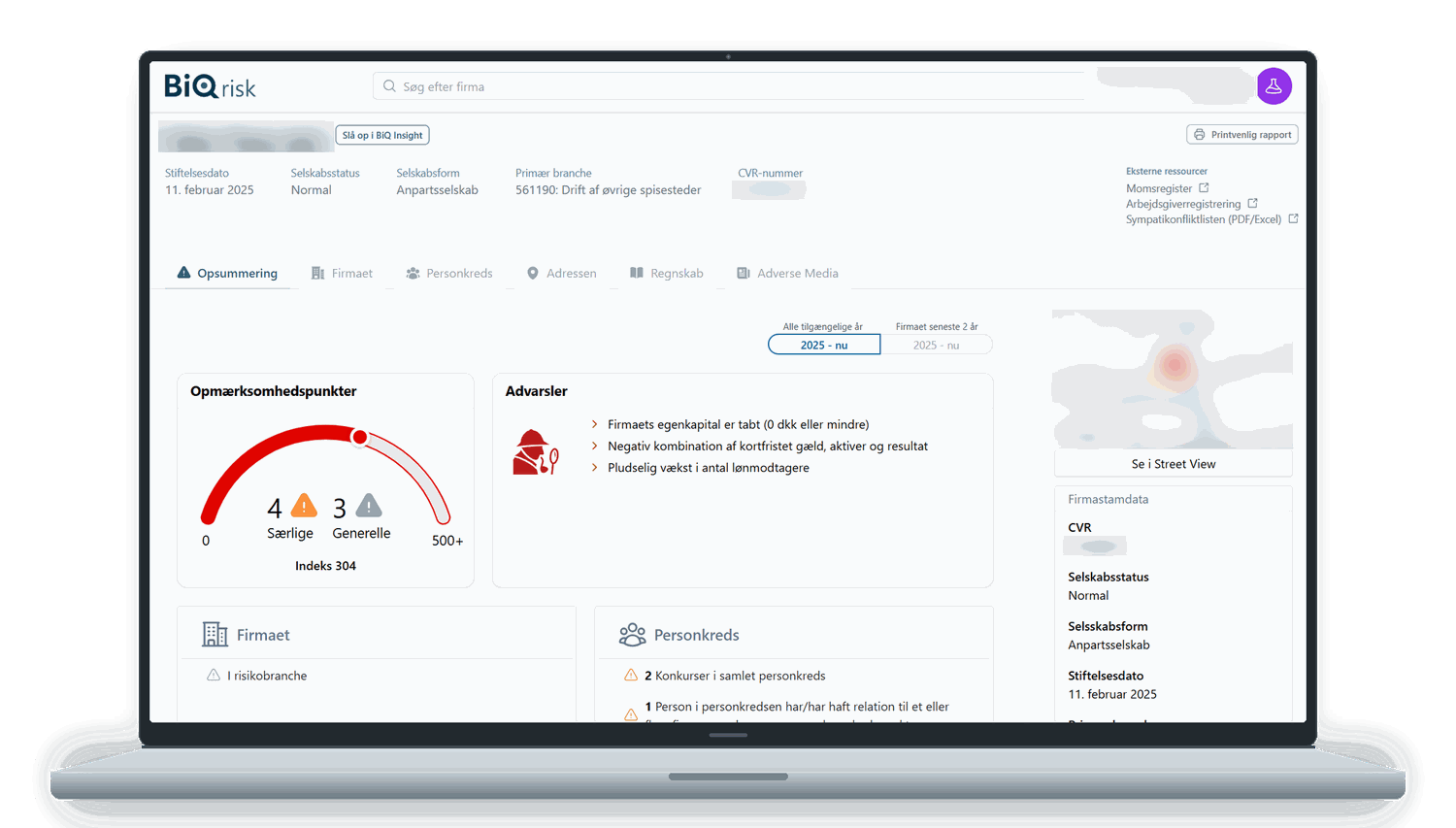Switch to the Opsummering tab
The height and width of the screenshot is (828, 1456).
click(x=227, y=274)
